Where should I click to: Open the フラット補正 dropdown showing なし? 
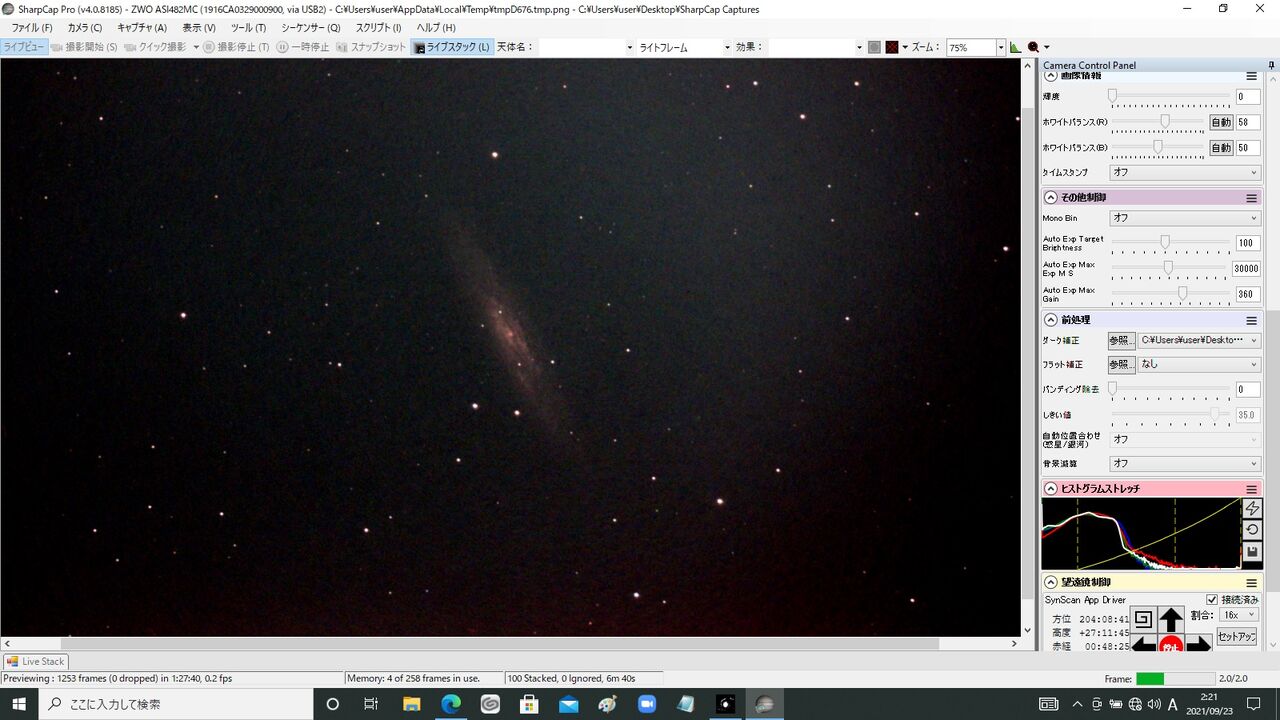pyautogui.click(x=1200, y=365)
